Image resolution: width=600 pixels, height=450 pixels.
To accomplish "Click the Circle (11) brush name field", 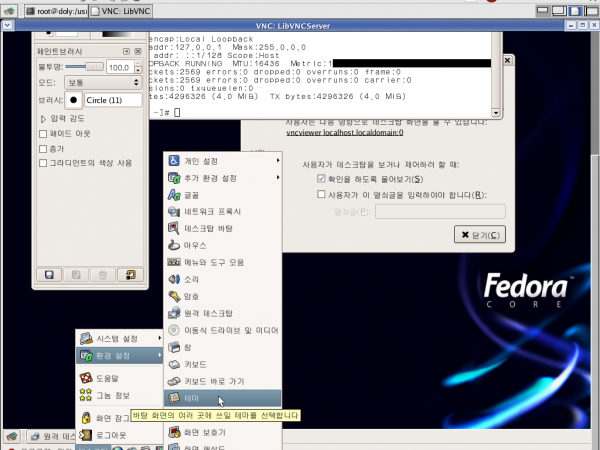I will click(113, 100).
